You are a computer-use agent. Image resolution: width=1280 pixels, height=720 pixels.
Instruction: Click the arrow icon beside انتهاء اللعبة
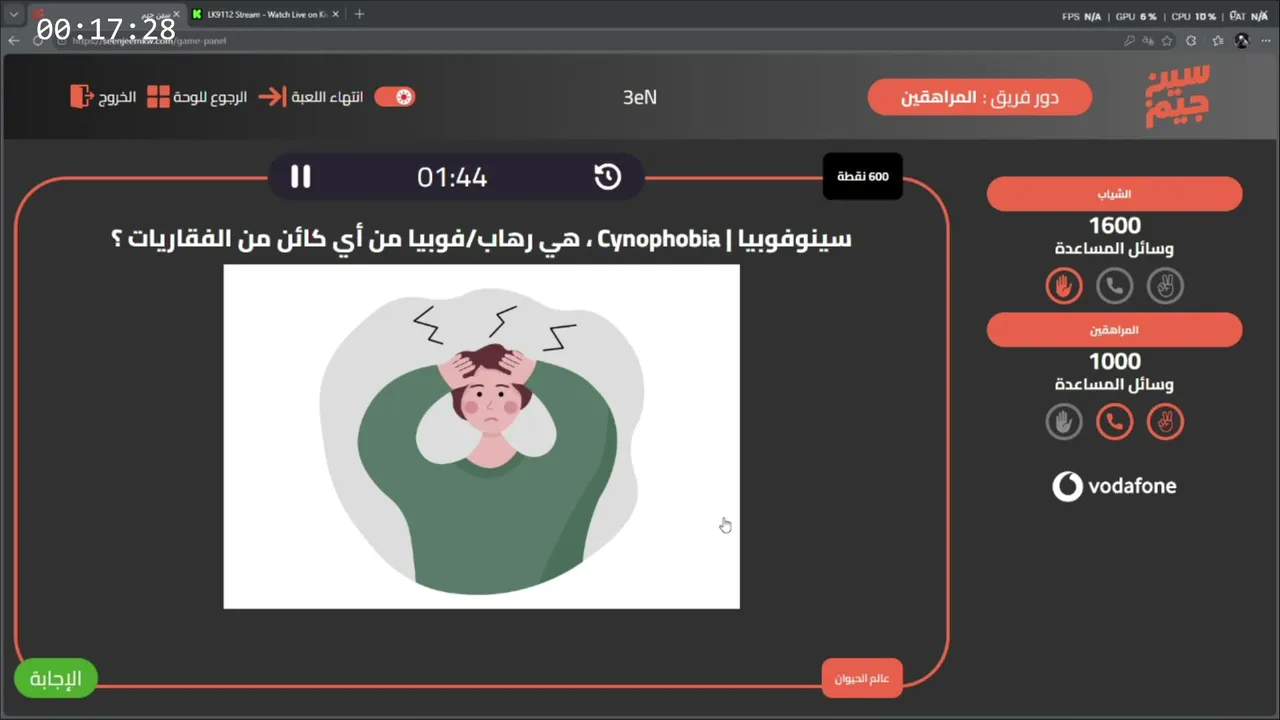point(271,97)
